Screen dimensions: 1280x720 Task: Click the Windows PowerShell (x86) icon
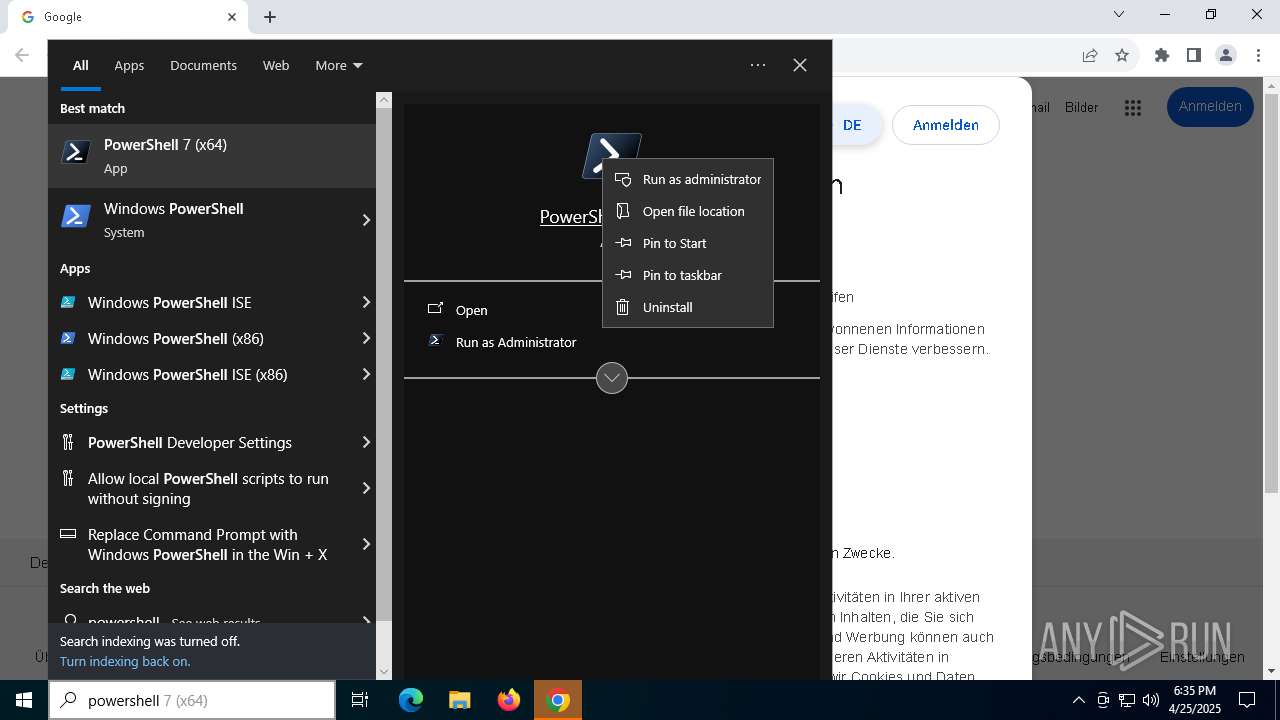click(68, 338)
